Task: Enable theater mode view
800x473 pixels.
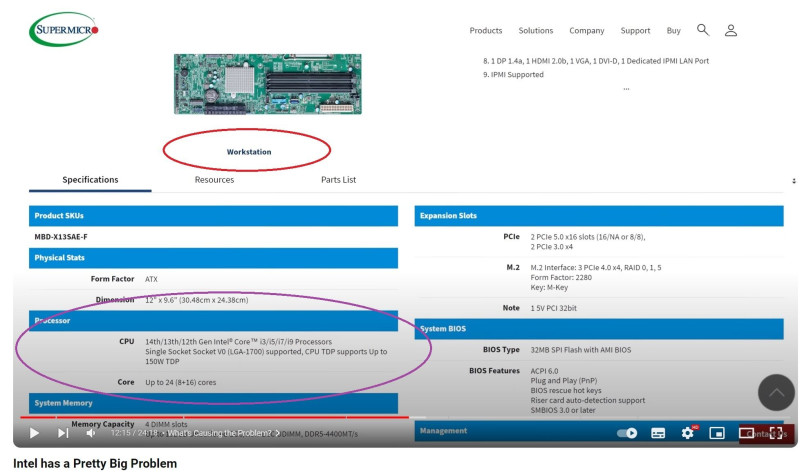Action: (x=746, y=433)
